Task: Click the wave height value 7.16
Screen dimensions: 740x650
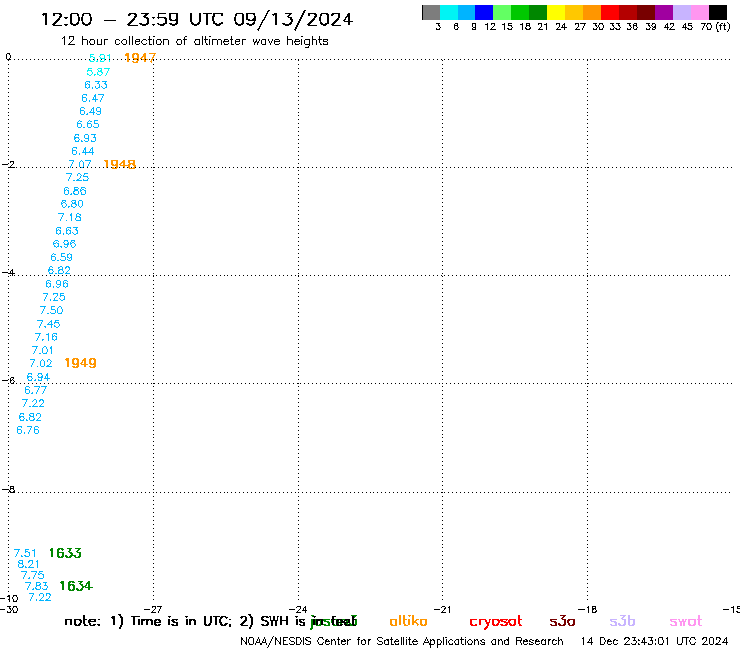Action: tap(46, 337)
